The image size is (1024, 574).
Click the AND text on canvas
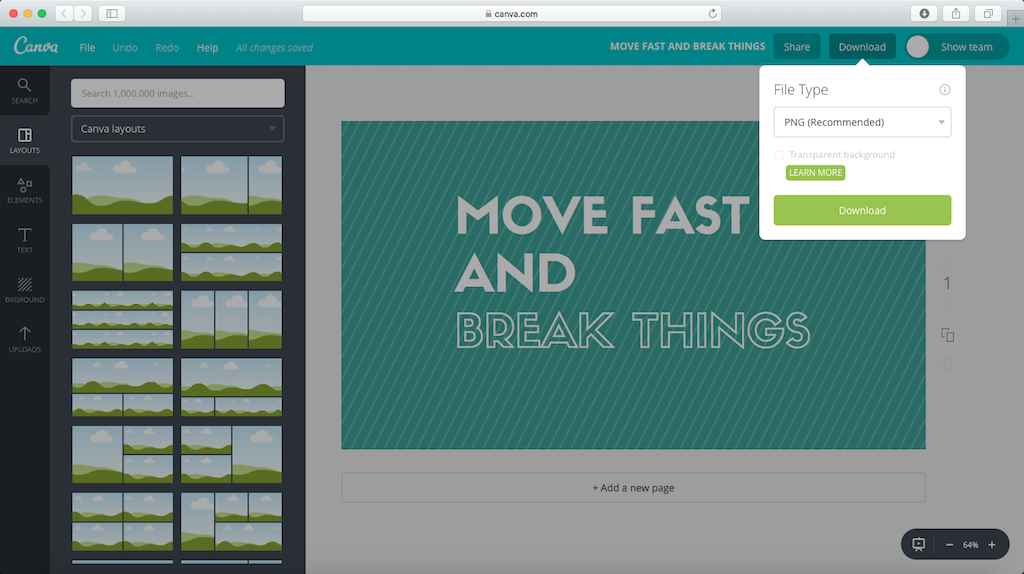(x=515, y=273)
